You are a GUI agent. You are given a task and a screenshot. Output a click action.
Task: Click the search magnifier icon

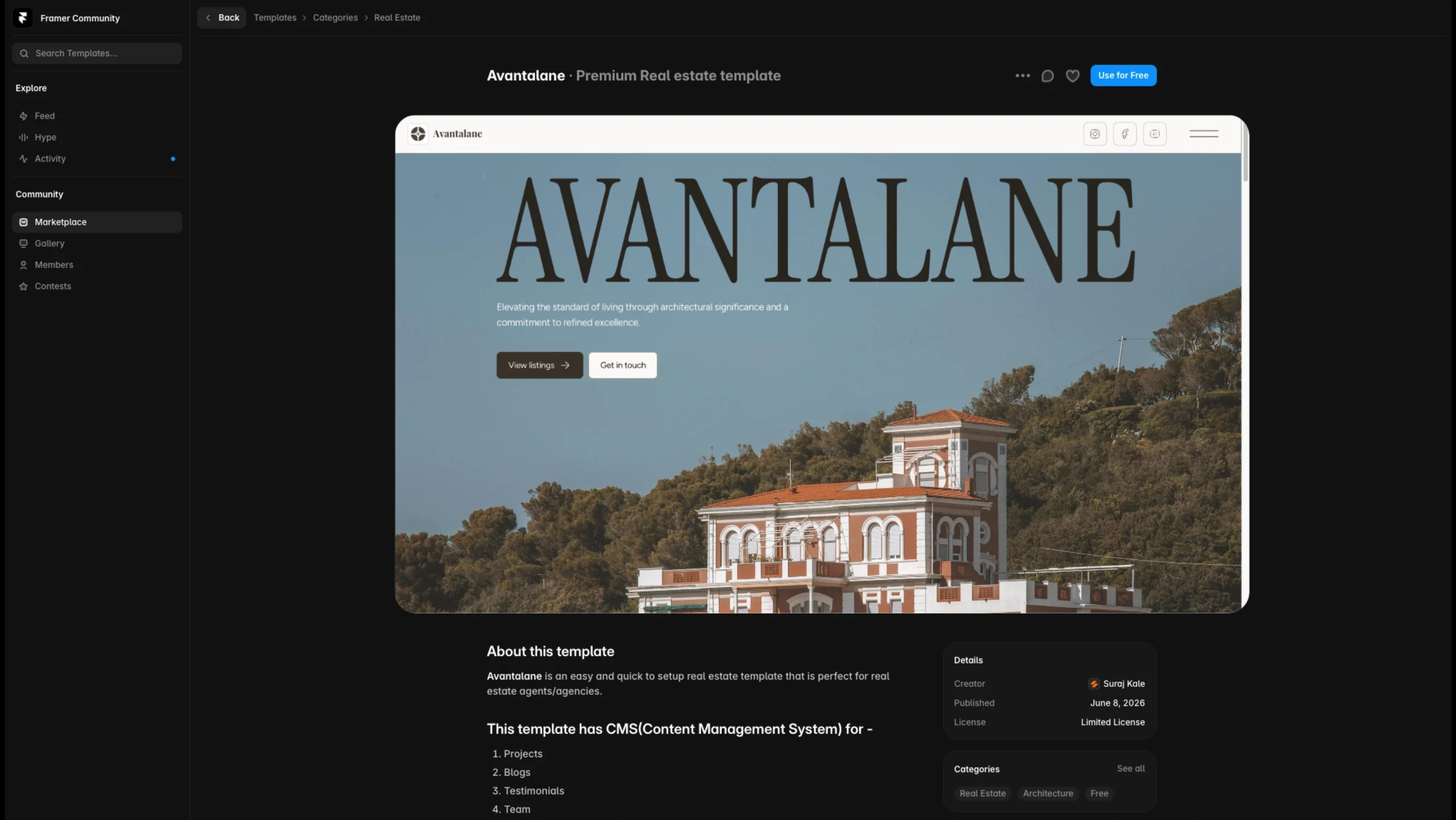tap(24, 53)
